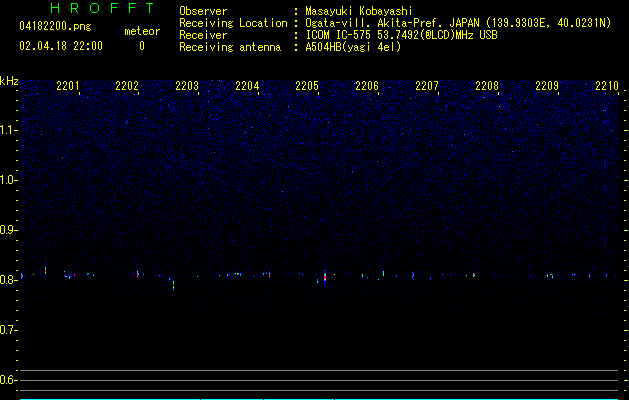Click the meteor count label
The image size is (629, 400).
(x=142, y=31)
